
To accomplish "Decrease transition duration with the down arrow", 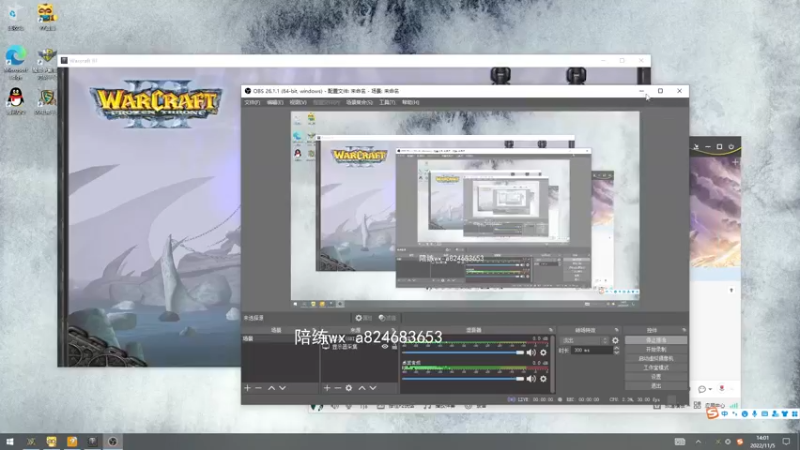I will 616,353.
